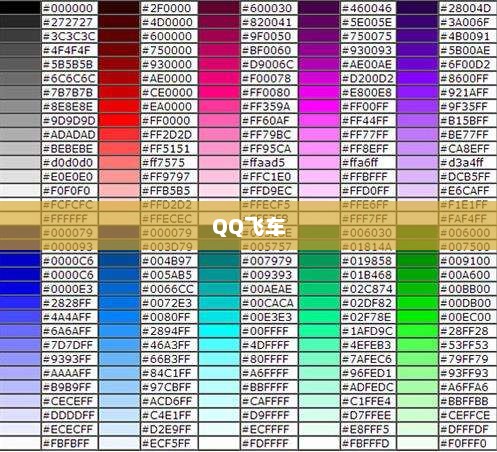497x452 pixels.
Task: Click the hex code #0066CC
Action: [x=168, y=289]
